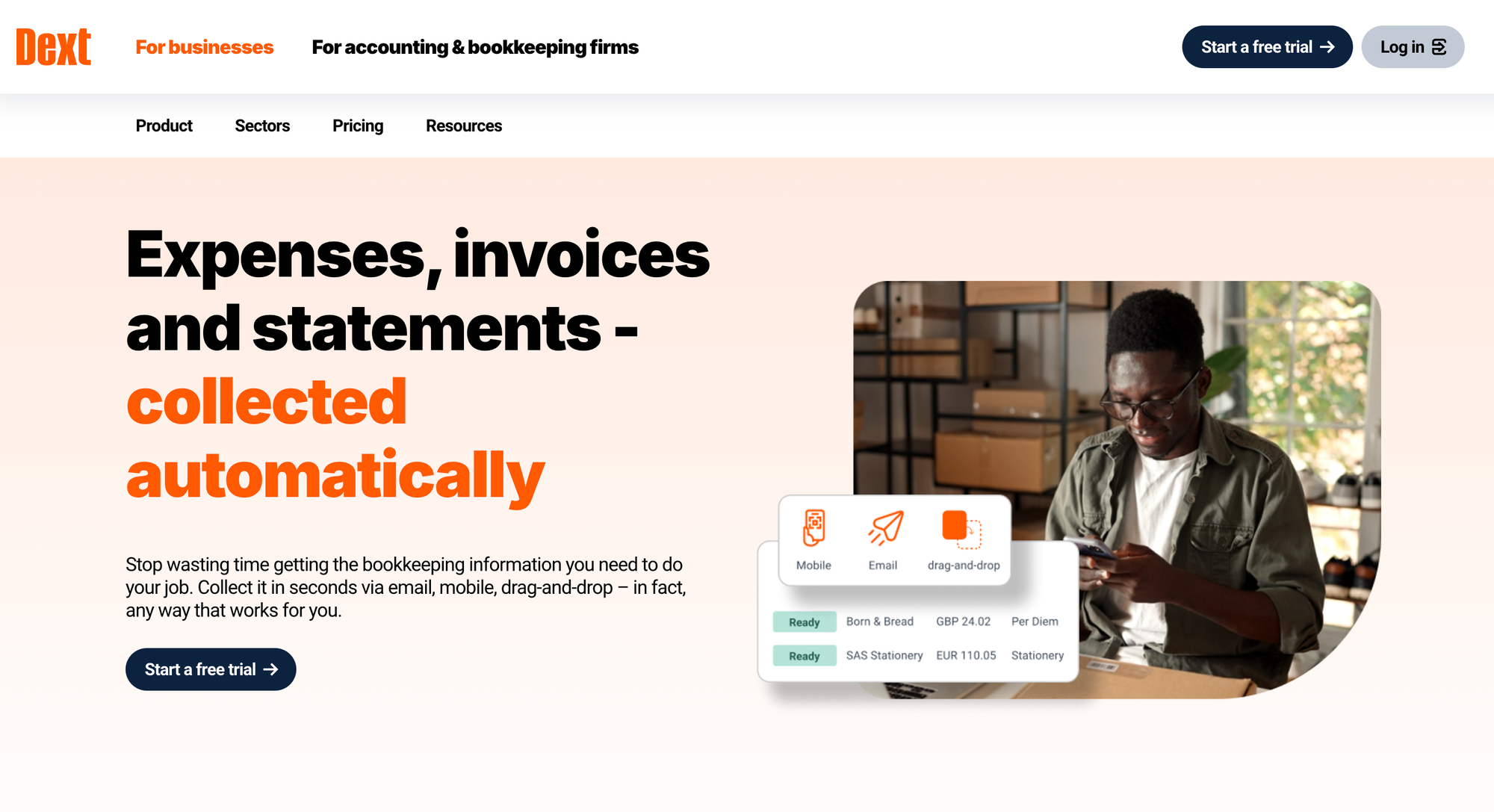Open the Pricing page

pyautogui.click(x=358, y=126)
